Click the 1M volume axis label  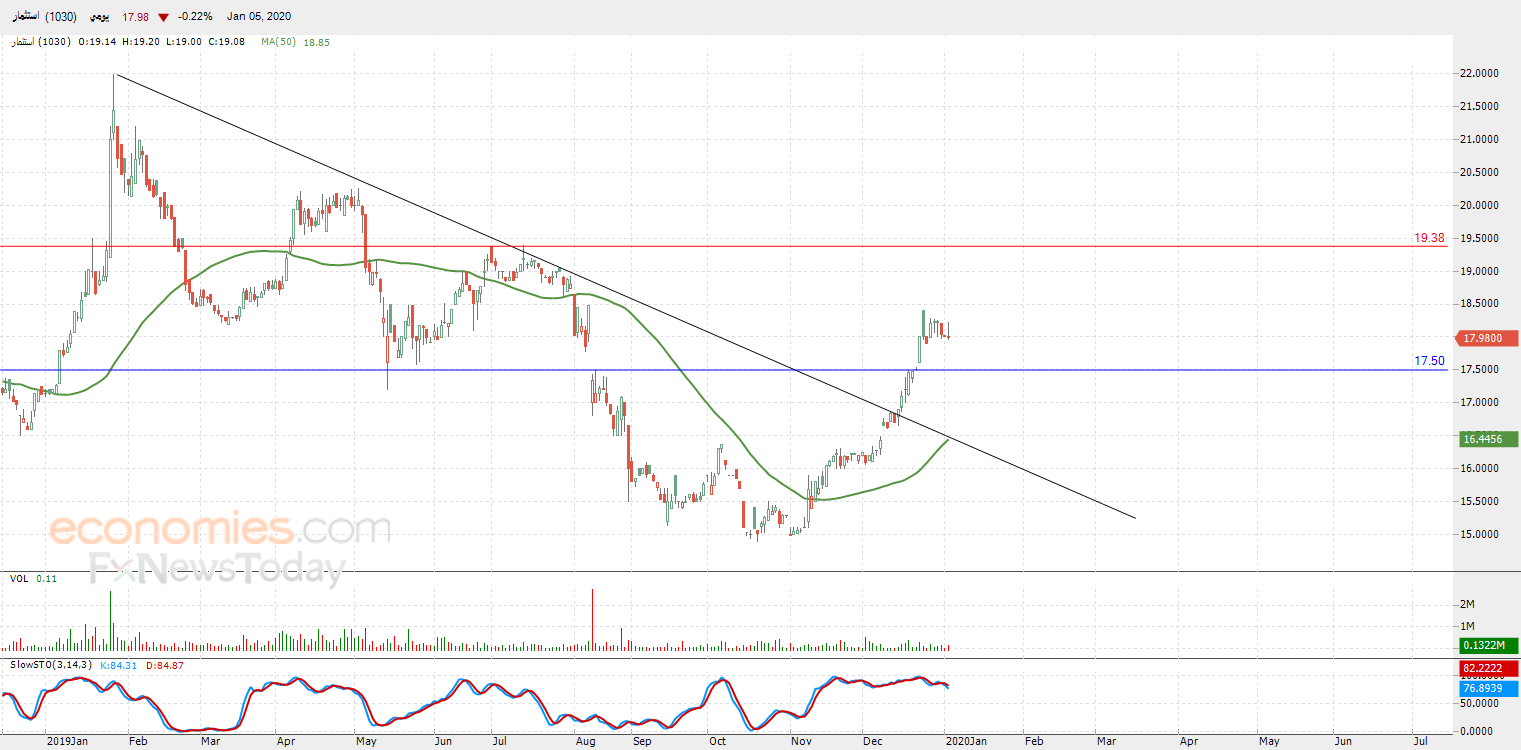[x=1468, y=626]
